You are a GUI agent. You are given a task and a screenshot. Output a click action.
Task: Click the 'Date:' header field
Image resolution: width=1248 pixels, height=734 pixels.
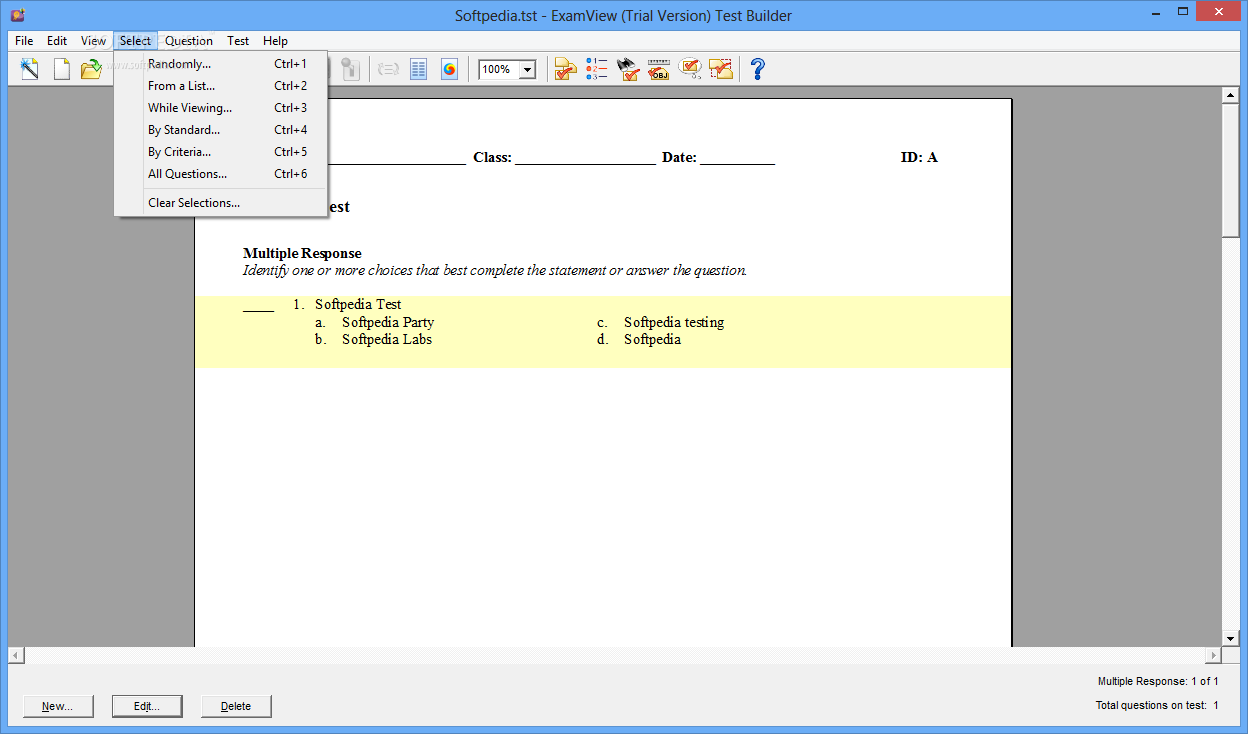point(718,157)
